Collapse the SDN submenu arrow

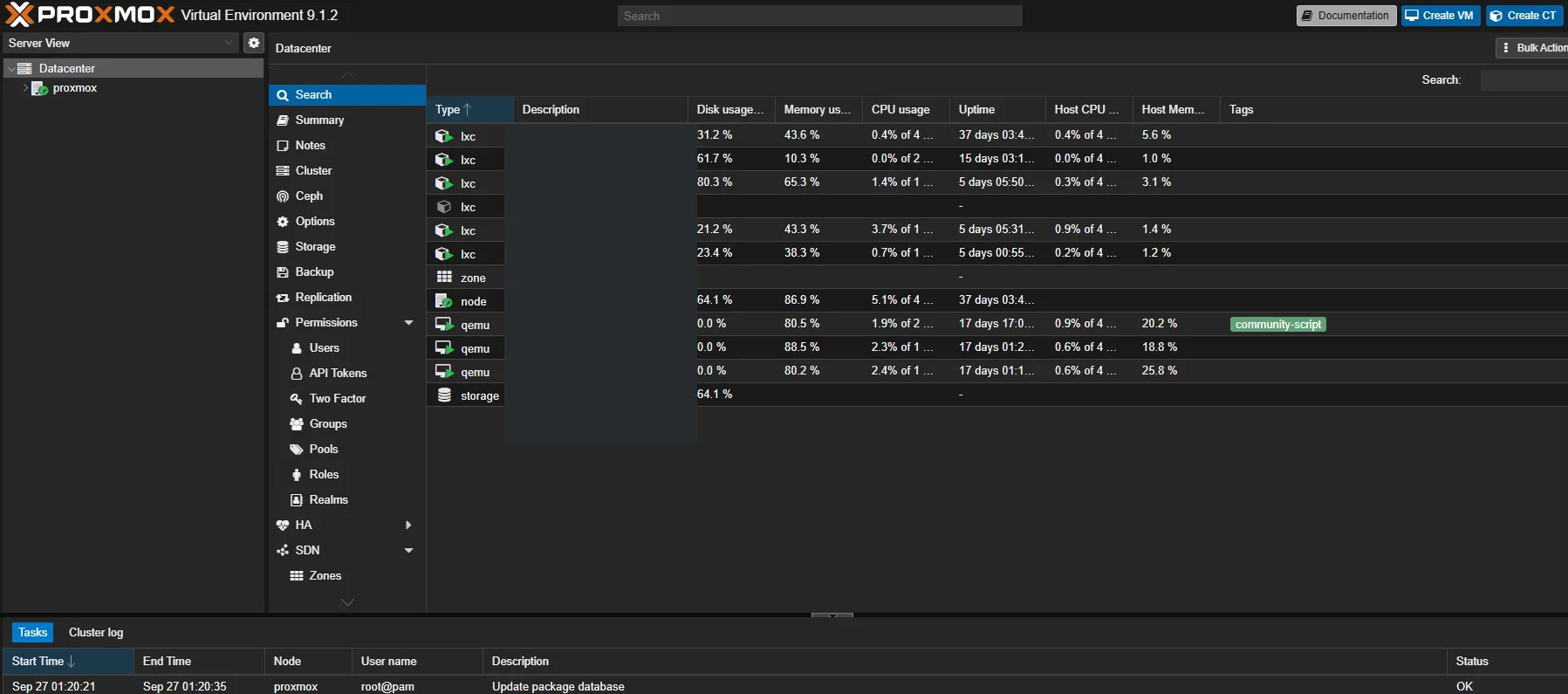pyautogui.click(x=408, y=551)
